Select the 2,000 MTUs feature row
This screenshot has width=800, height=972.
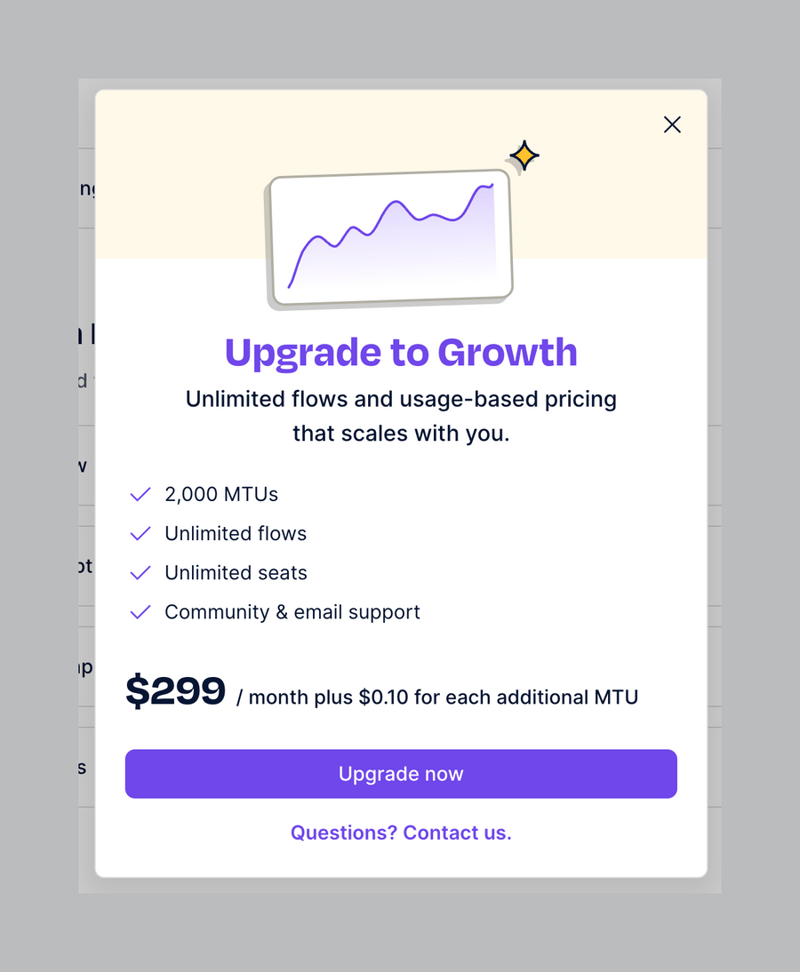(x=221, y=494)
